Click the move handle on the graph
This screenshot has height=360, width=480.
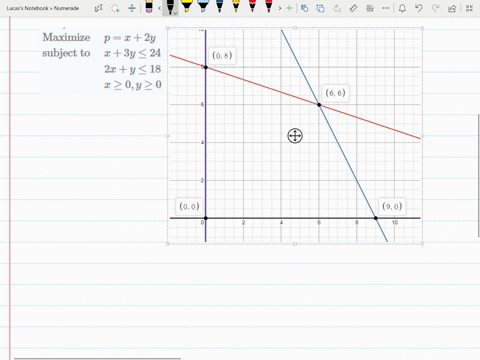(x=295, y=136)
